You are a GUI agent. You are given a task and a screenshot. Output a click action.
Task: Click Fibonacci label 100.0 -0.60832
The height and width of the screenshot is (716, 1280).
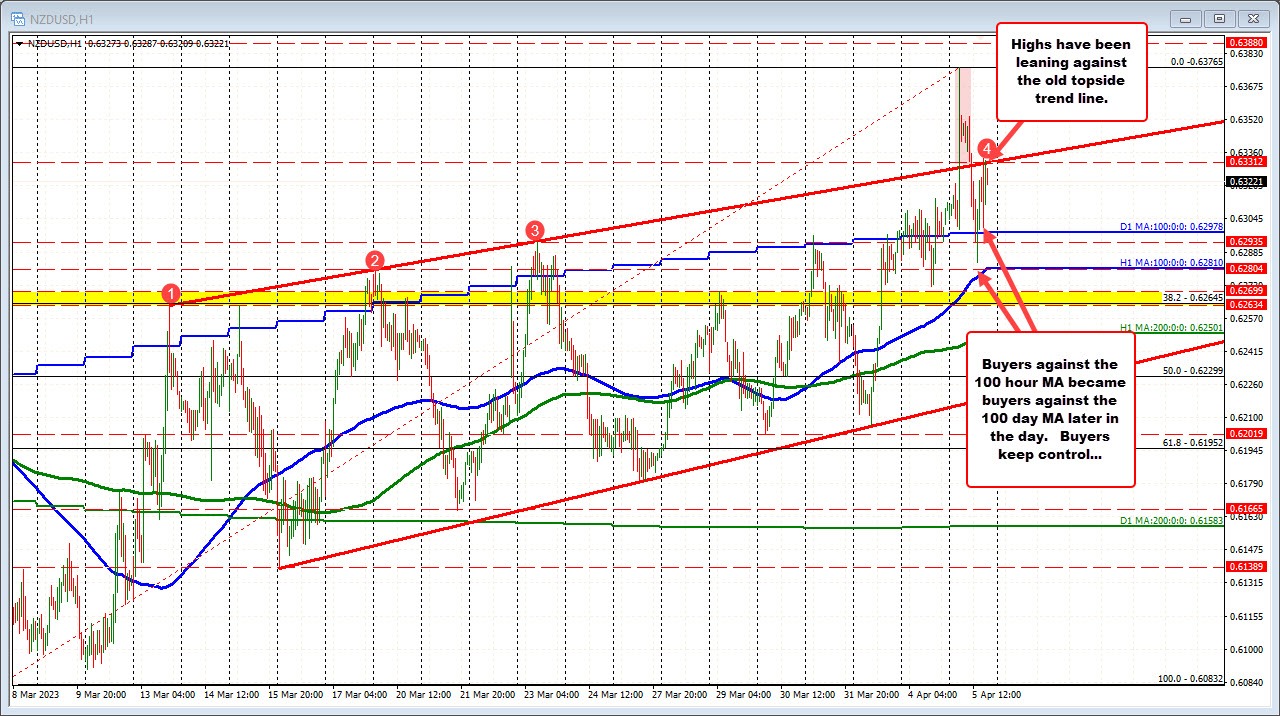pyautogui.click(x=1191, y=678)
